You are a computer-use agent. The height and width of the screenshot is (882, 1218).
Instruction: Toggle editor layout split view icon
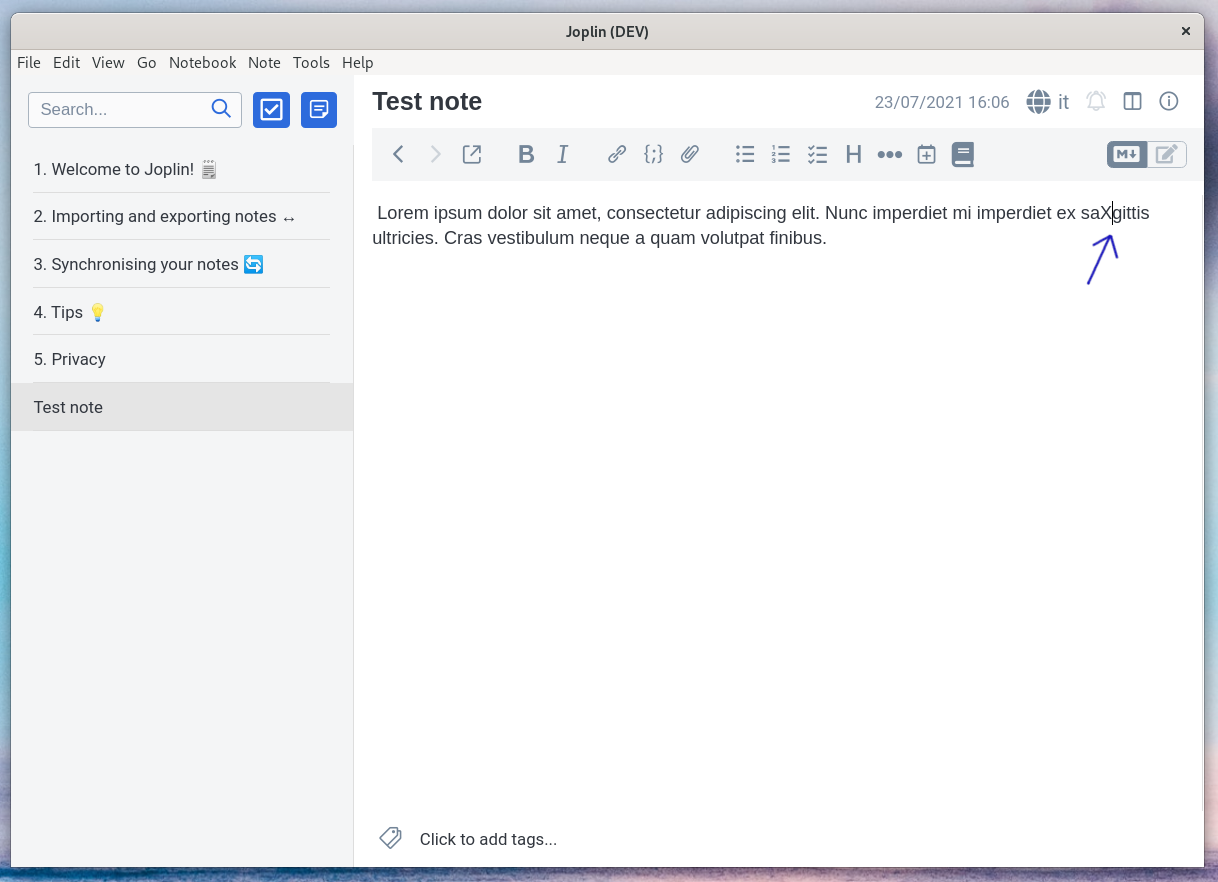(x=1132, y=101)
